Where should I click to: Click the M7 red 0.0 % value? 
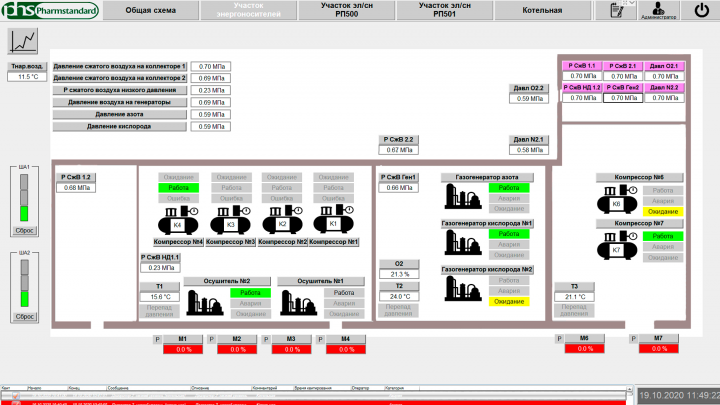[658, 349]
